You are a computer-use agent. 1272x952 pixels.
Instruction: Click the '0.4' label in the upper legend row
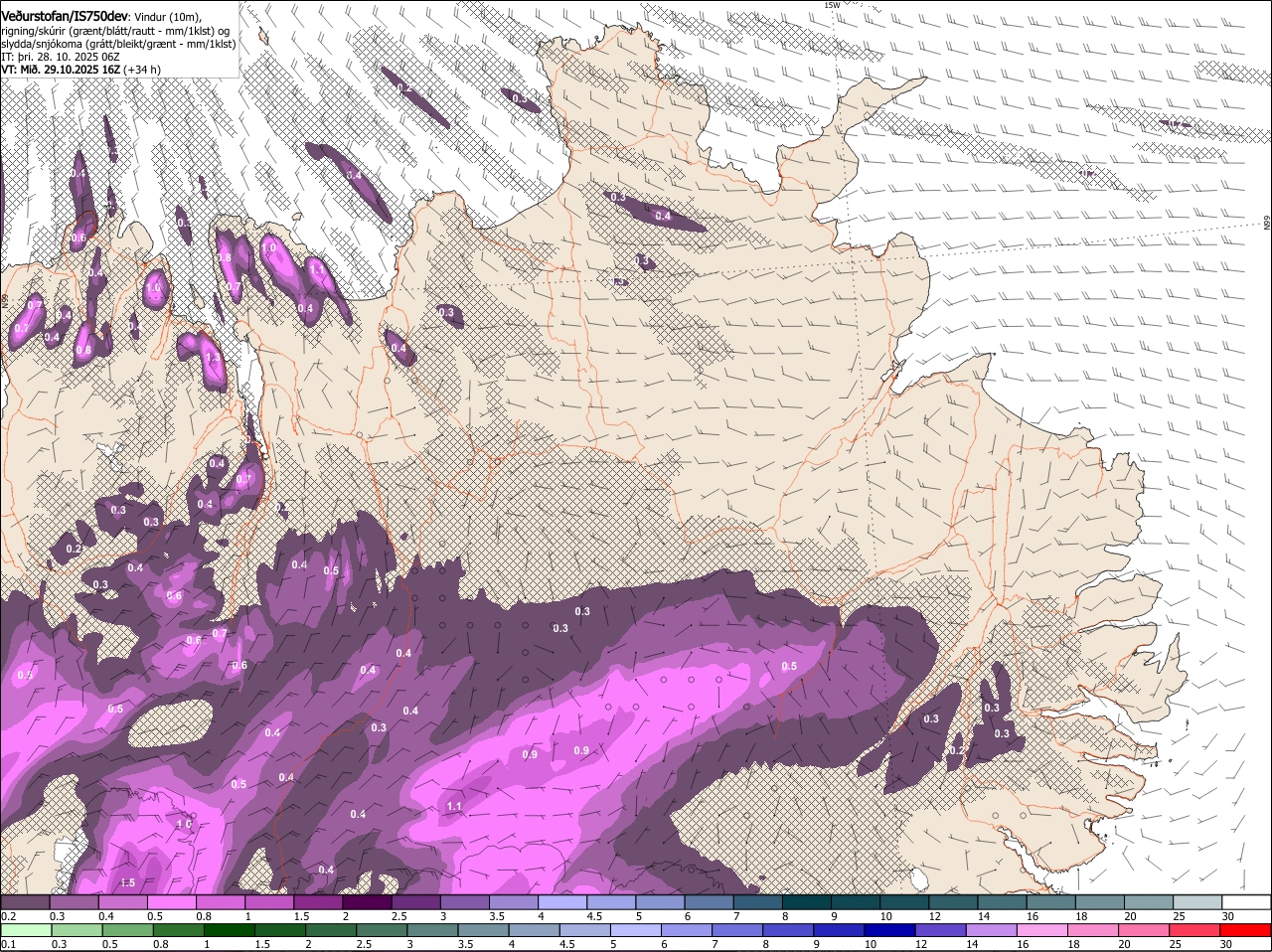tap(106, 916)
